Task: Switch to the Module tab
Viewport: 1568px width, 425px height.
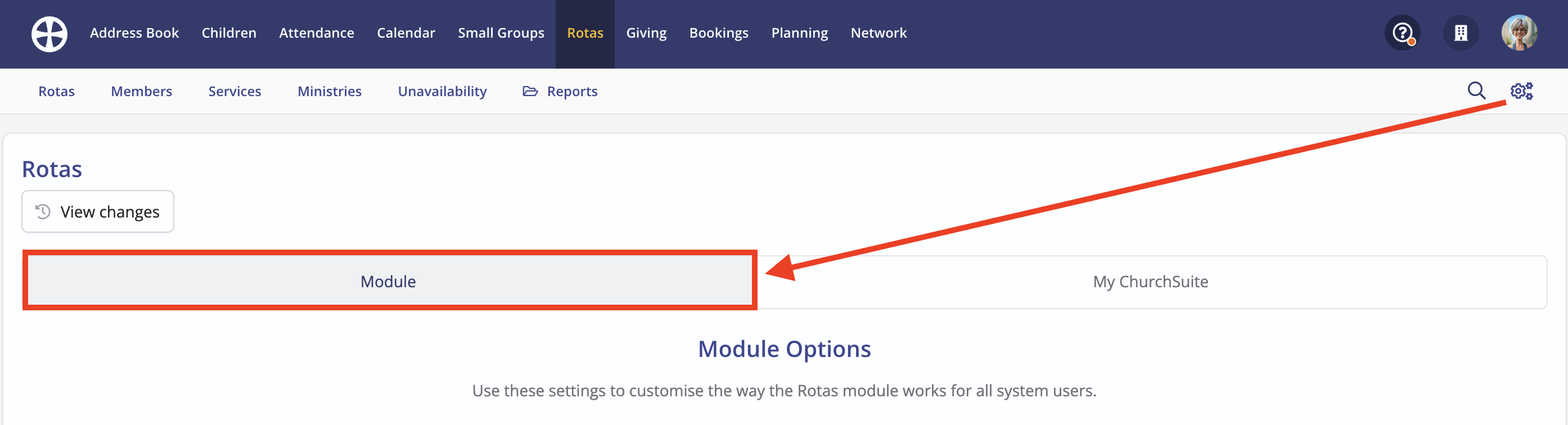Action: click(x=390, y=281)
